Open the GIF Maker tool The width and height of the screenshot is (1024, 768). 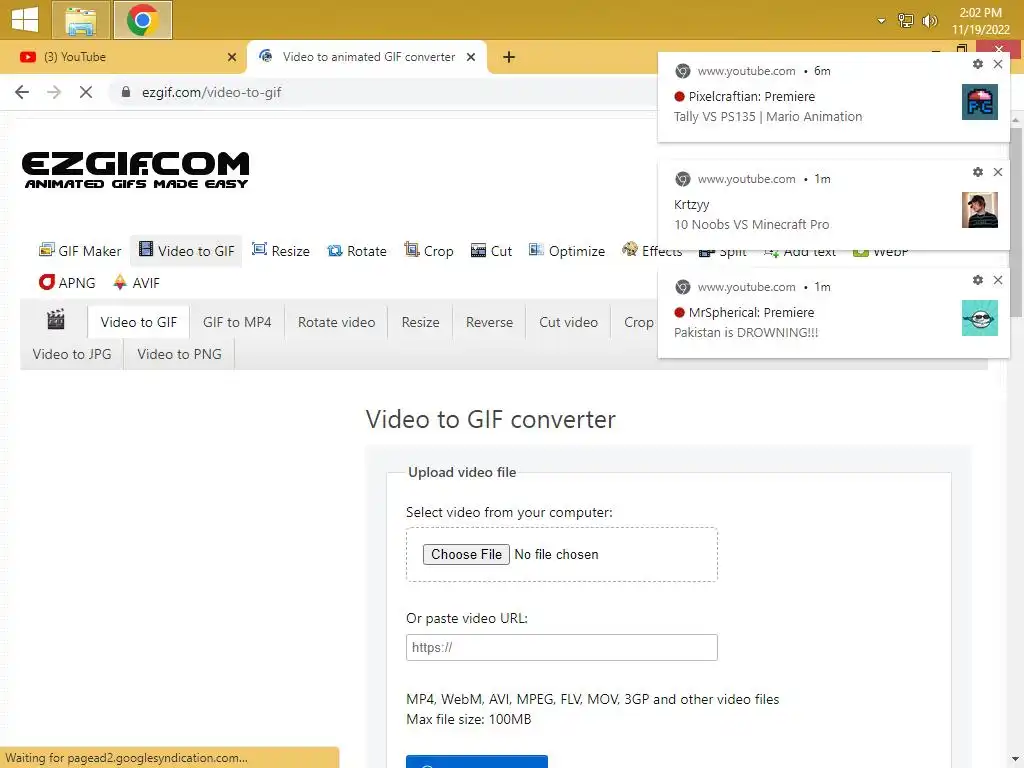pos(80,251)
